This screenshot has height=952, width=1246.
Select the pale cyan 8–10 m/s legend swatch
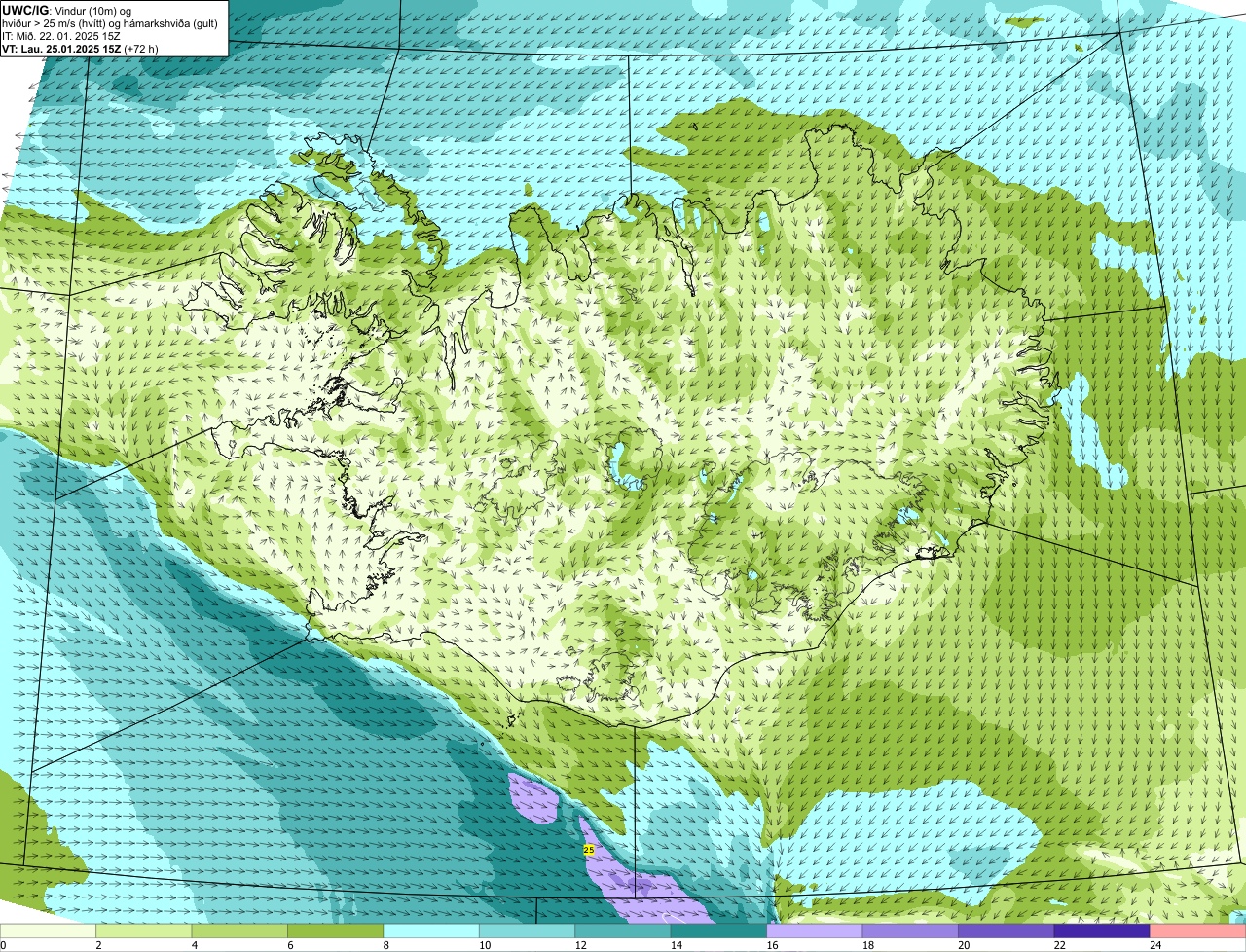click(x=431, y=932)
